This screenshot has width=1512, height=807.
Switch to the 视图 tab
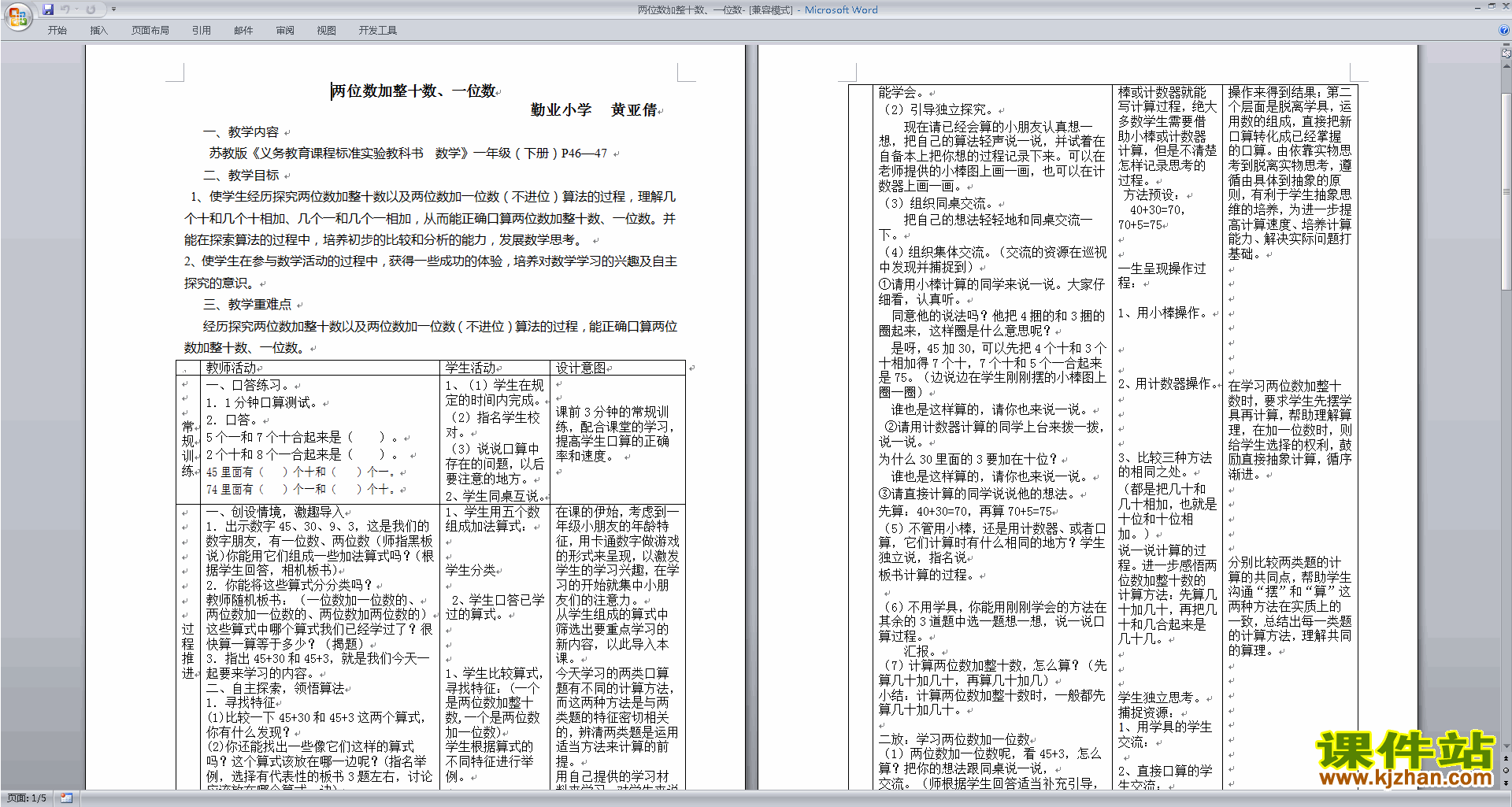pos(327,30)
